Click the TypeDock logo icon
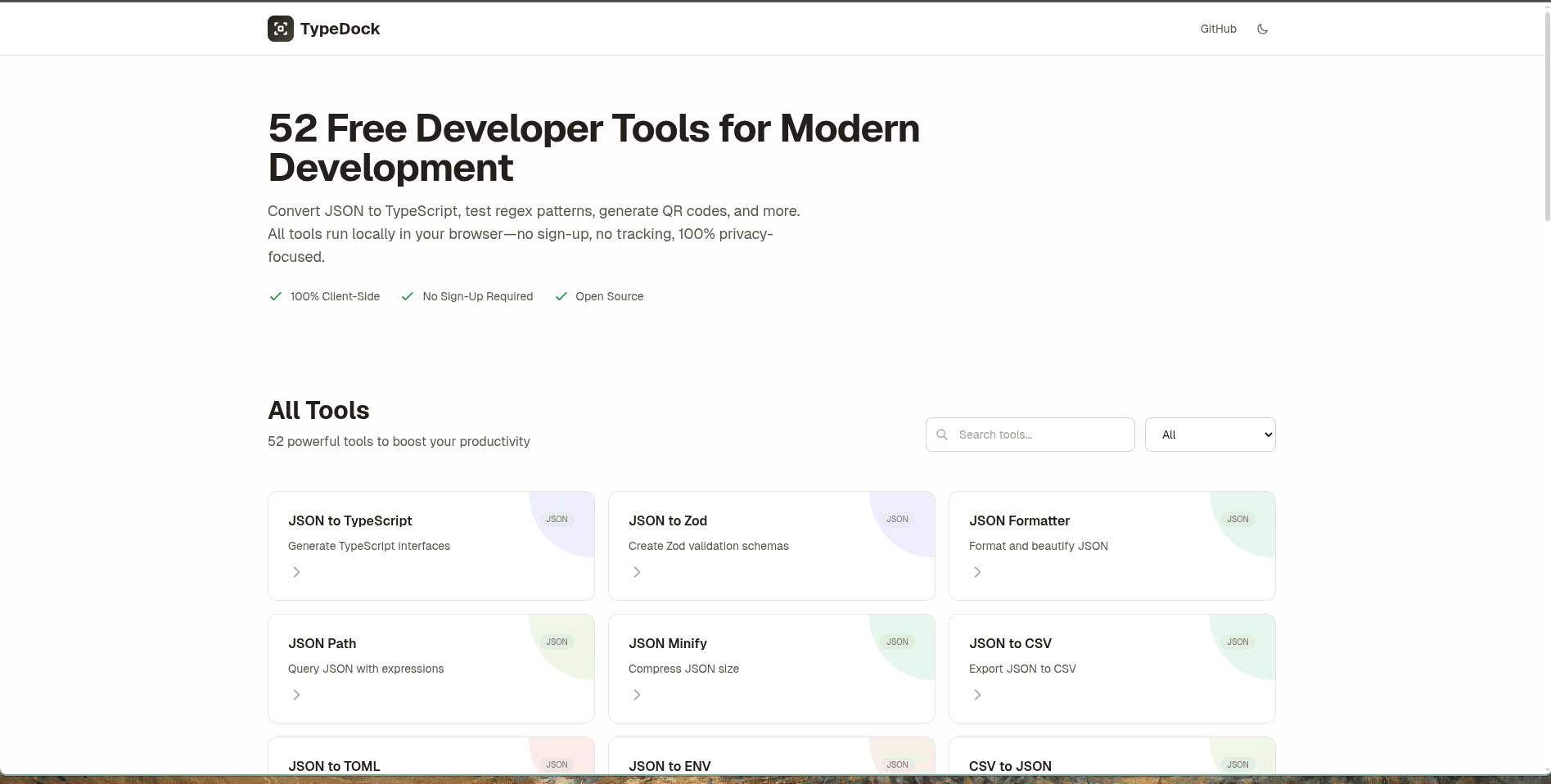The height and width of the screenshot is (784, 1551). tap(281, 29)
